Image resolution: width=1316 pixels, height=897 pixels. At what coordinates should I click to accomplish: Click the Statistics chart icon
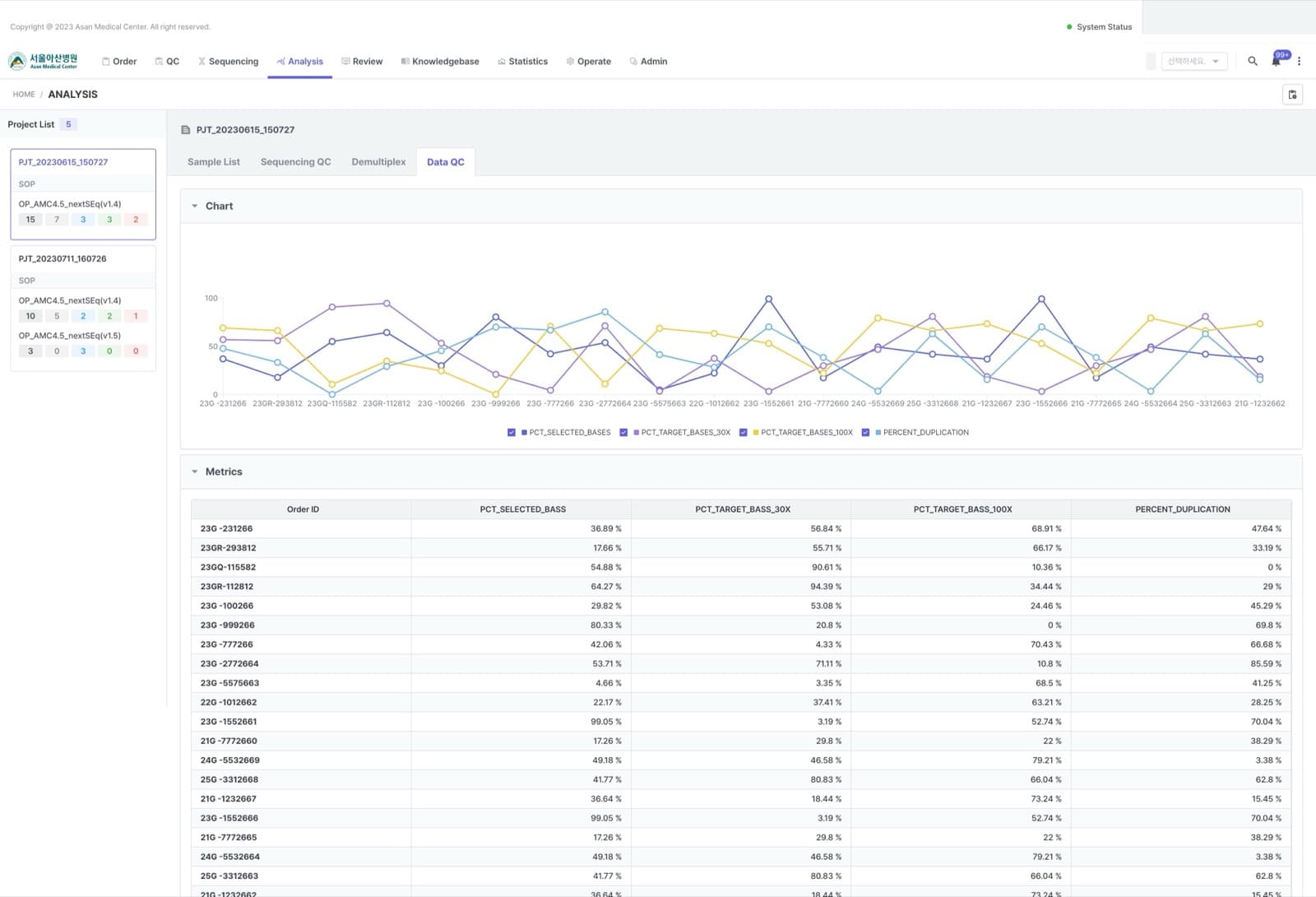502,61
